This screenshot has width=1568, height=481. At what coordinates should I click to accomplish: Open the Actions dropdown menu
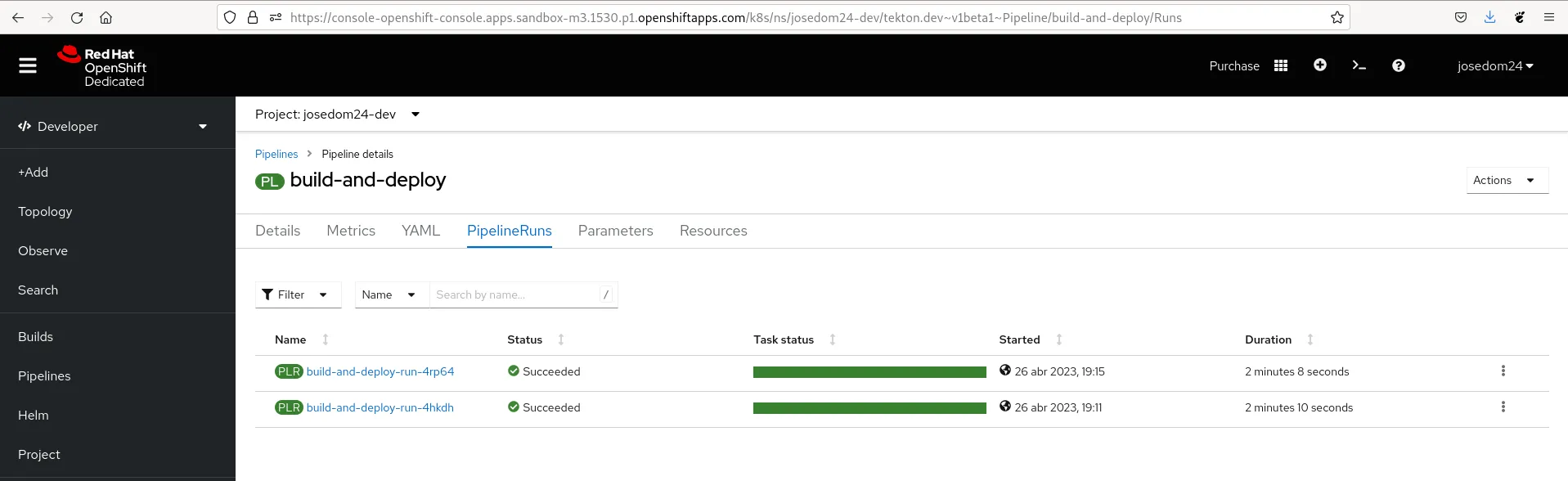1506,180
